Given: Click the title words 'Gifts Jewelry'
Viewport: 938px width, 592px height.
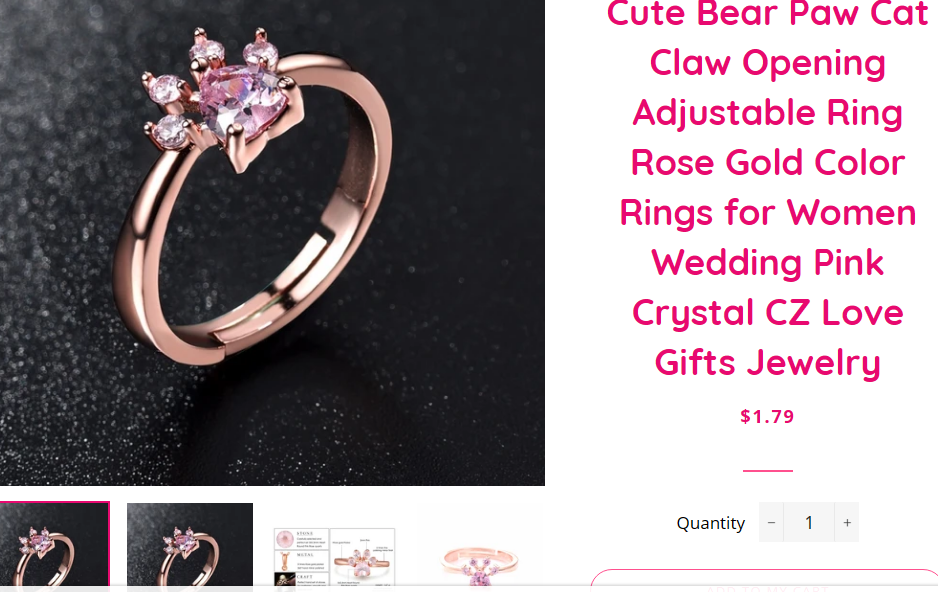Looking at the screenshot, I should tap(768, 362).
